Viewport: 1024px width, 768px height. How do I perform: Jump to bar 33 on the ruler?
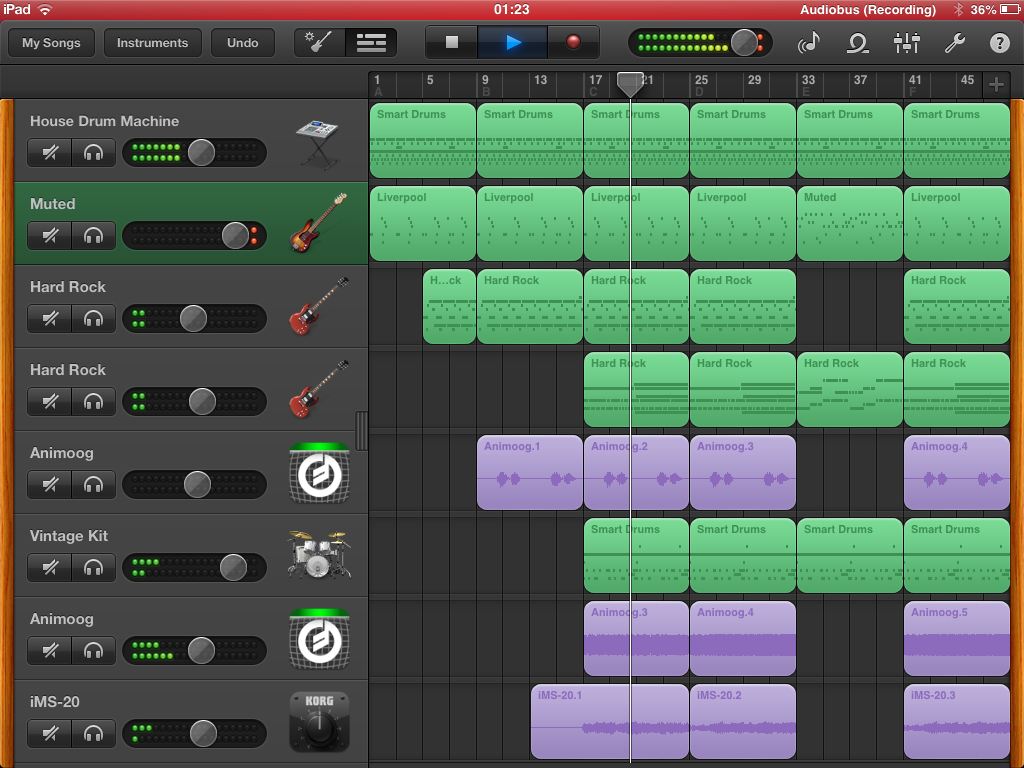pyautogui.click(x=808, y=80)
